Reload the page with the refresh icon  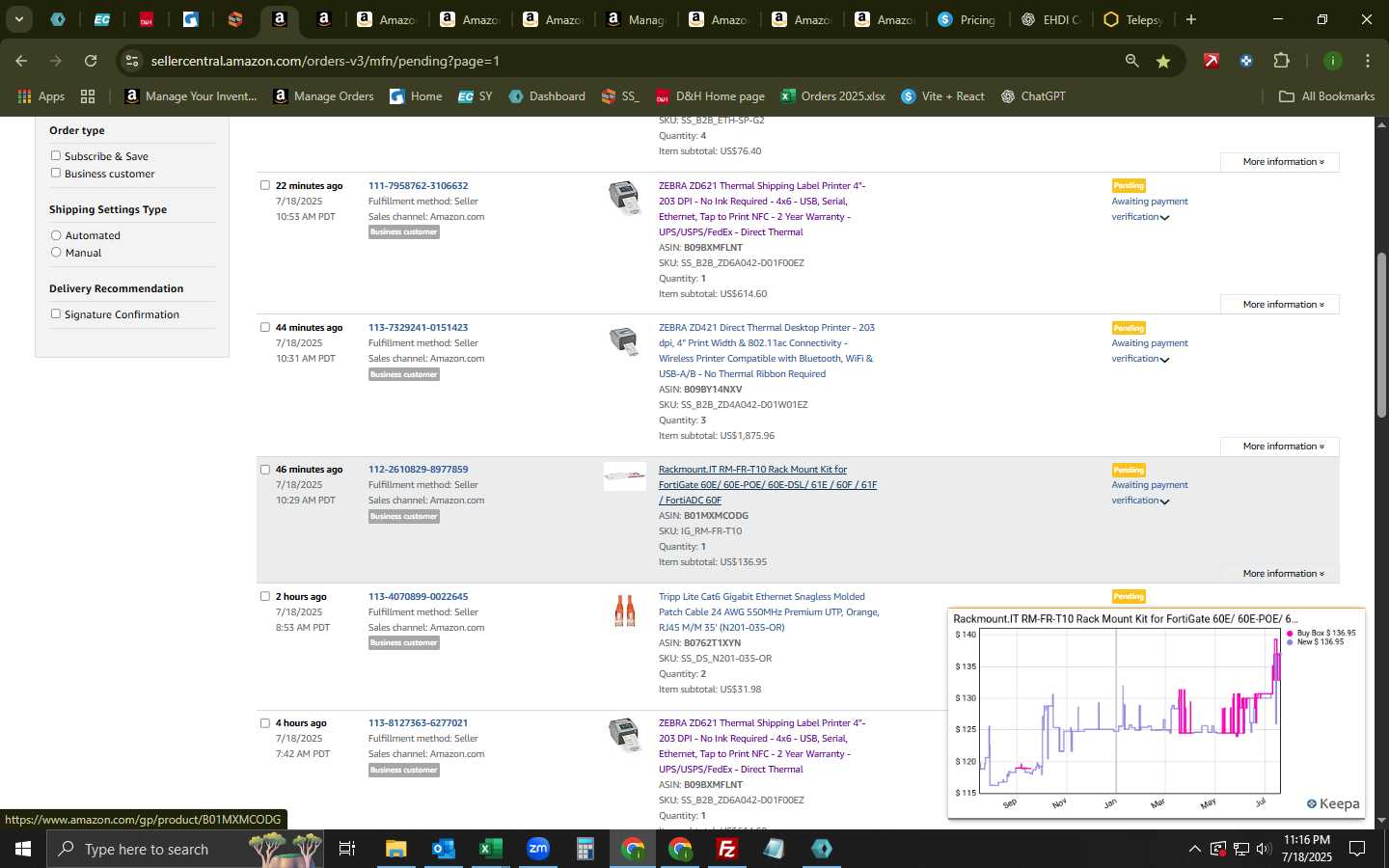click(x=91, y=61)
